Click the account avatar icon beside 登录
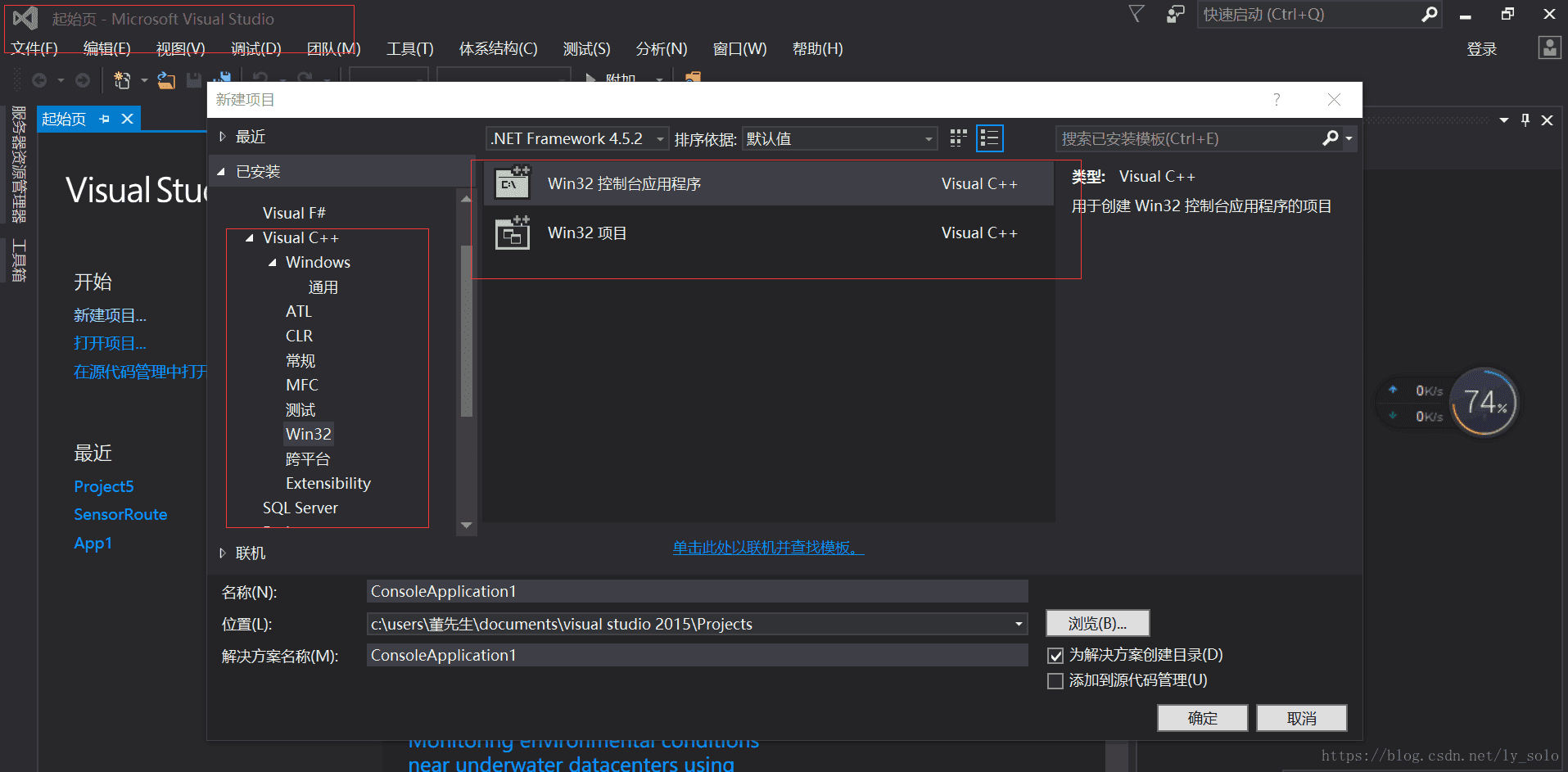Screen dimensions: 1568x772 pos(1549,48)
